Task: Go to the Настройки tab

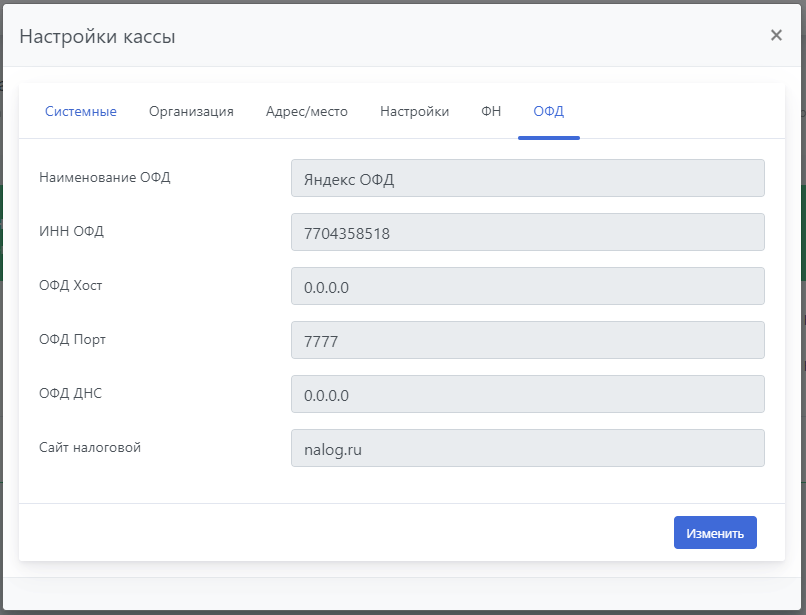Action: [x=414, y=112]
